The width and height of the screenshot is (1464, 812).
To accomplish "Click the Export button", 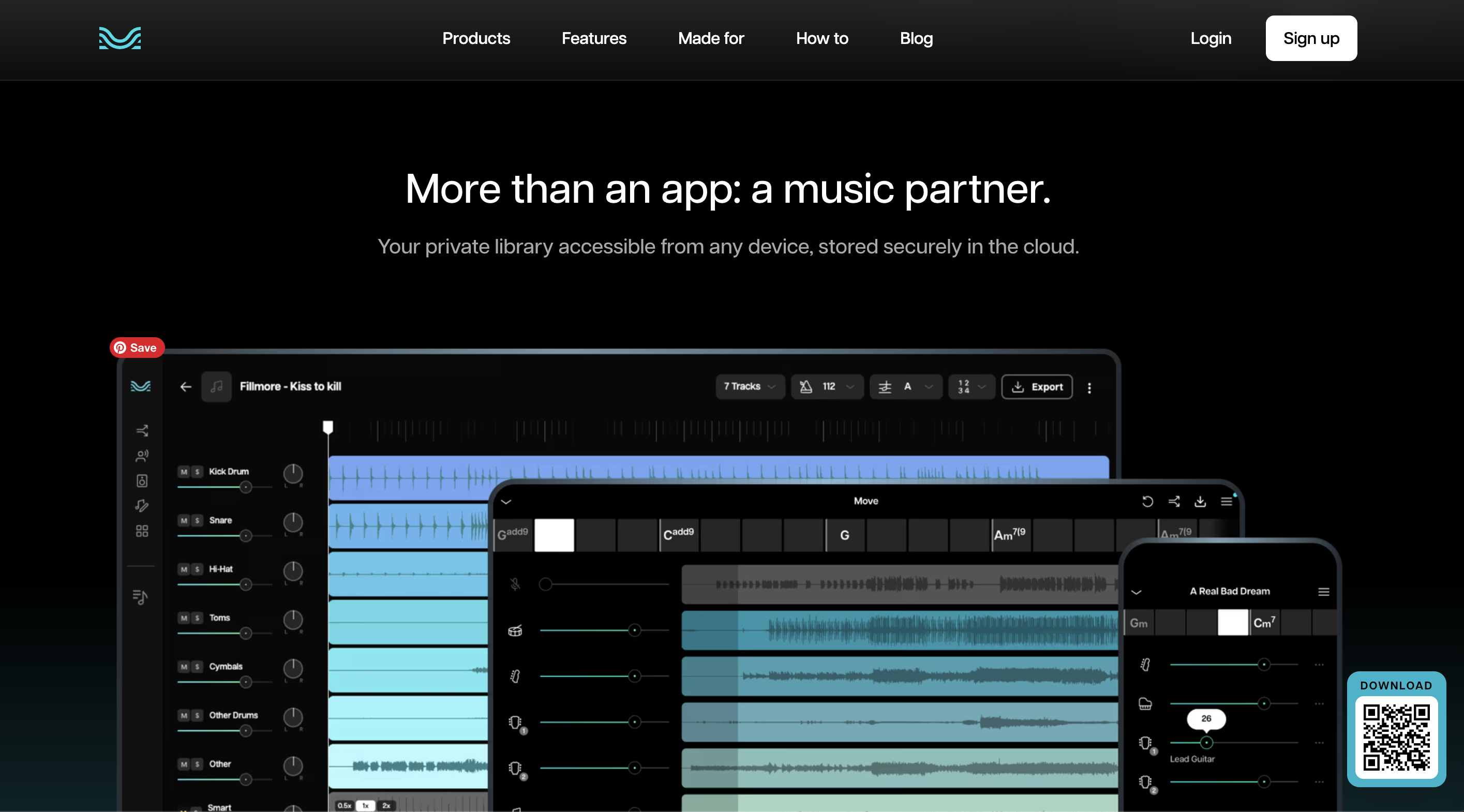I will pos(1037,386).
